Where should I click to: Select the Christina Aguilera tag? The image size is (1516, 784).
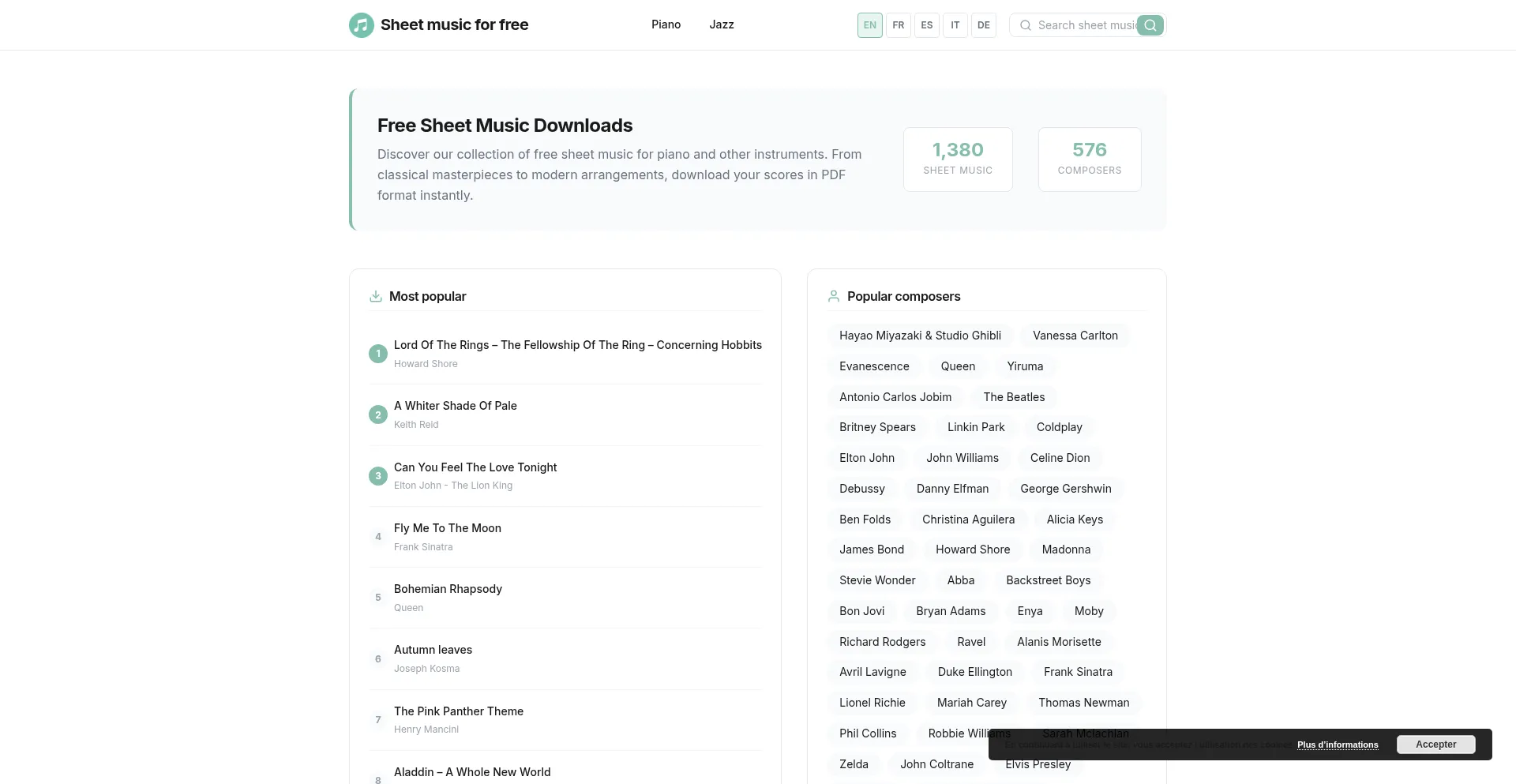point(969,520)
